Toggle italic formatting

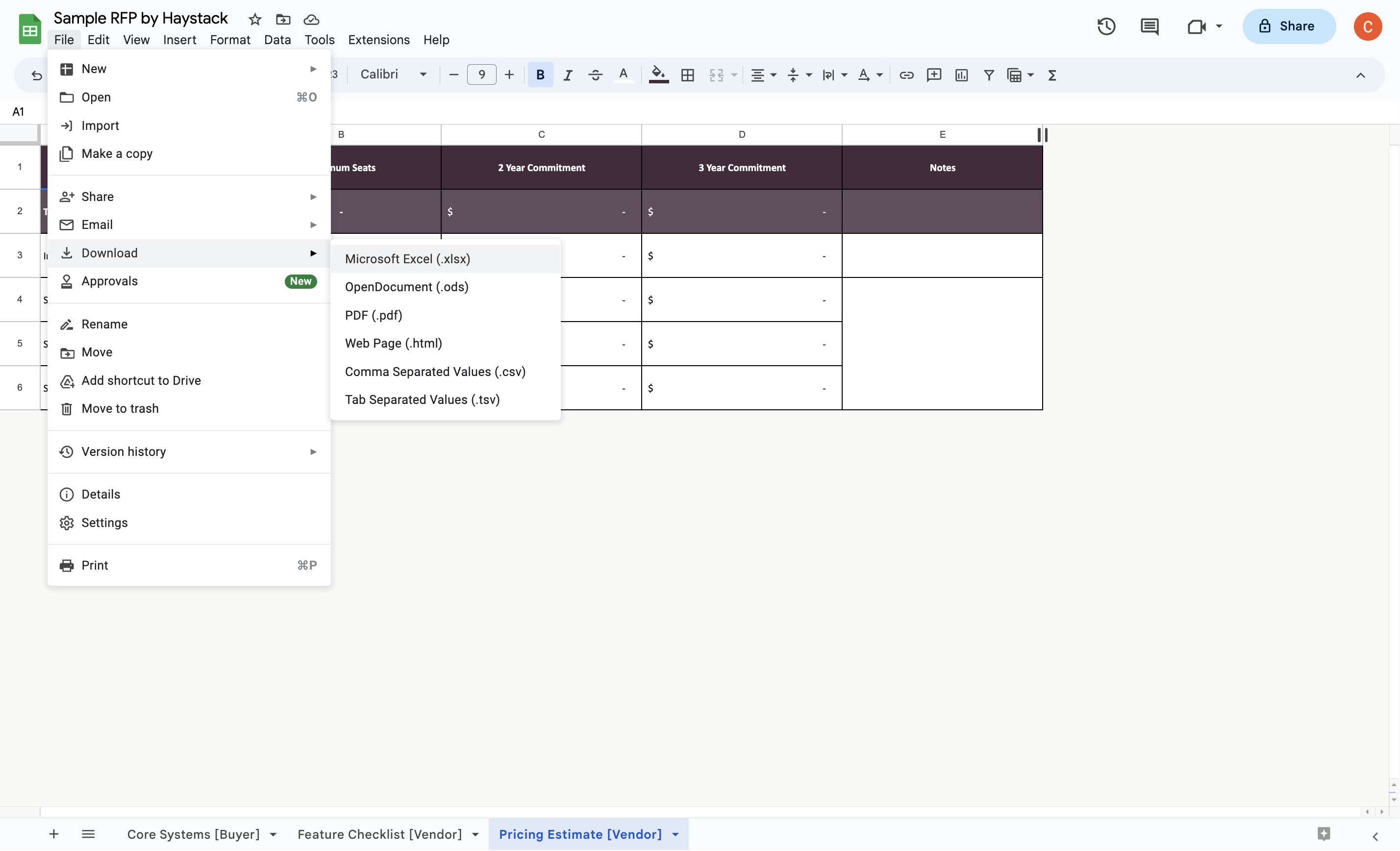coord(567,75)
